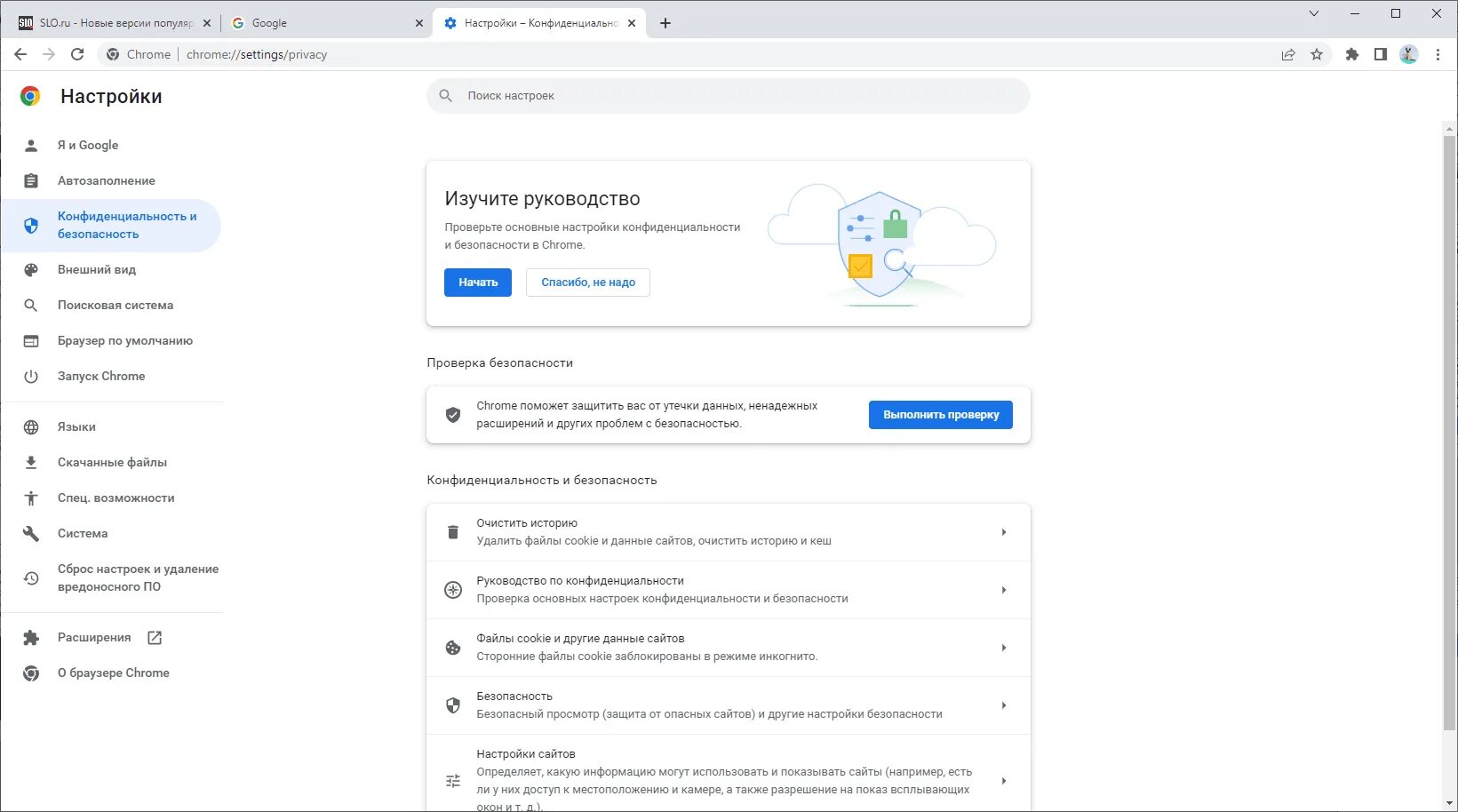The image size is (1458, 812).
Task: Click the Поиск настроек search field
Action: (729, 96)
